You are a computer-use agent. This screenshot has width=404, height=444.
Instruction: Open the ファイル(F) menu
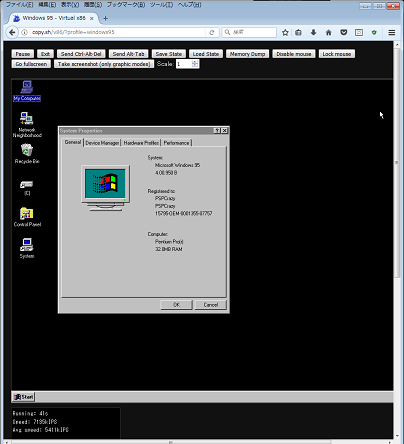point(20,5)
